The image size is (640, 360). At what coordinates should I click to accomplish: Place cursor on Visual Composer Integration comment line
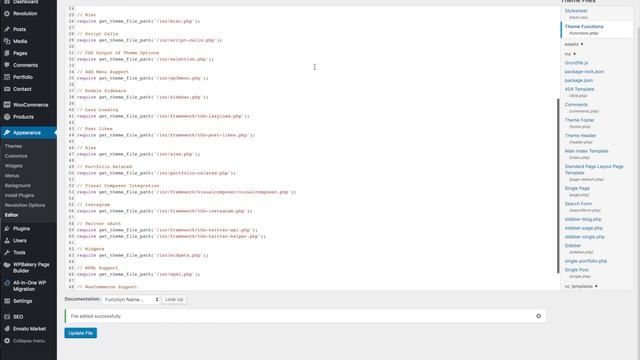pyautogui.click(x=118, y=185)
